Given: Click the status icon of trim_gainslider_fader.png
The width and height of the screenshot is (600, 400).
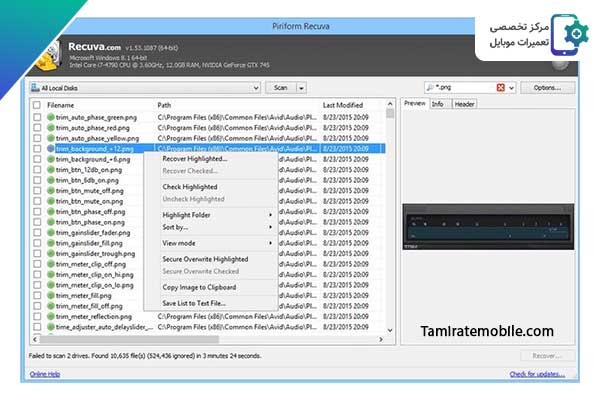Looking at the screenshot, I should (x=51, y=232).
